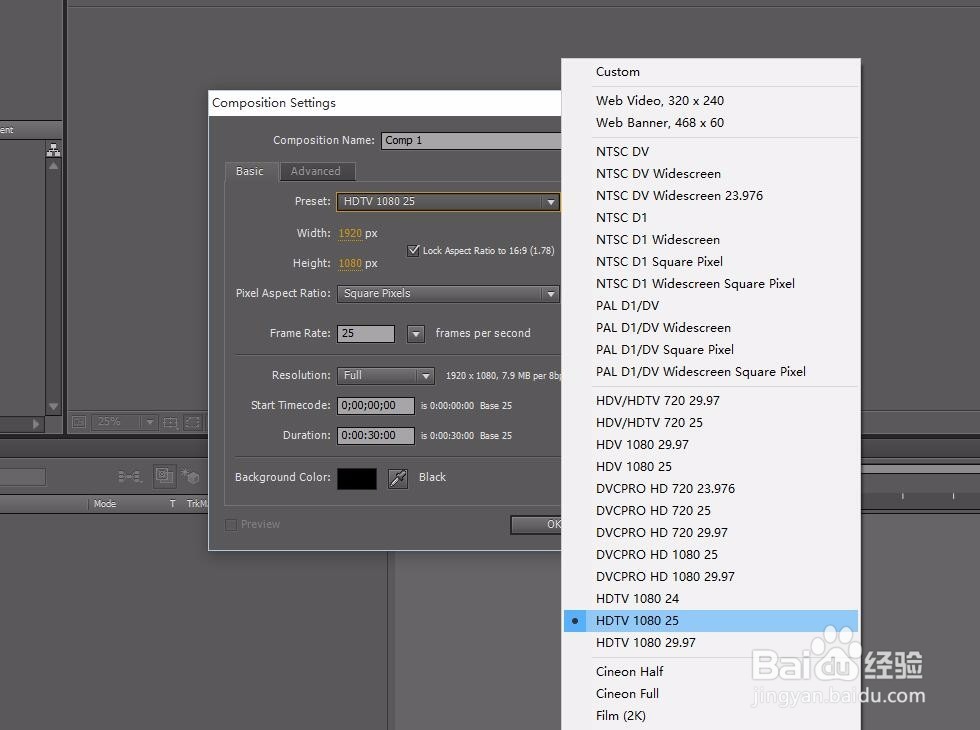The height and width of the screenshot is (730, 980).
Task: Open the Preset dropdown
Action: (448, 201)
